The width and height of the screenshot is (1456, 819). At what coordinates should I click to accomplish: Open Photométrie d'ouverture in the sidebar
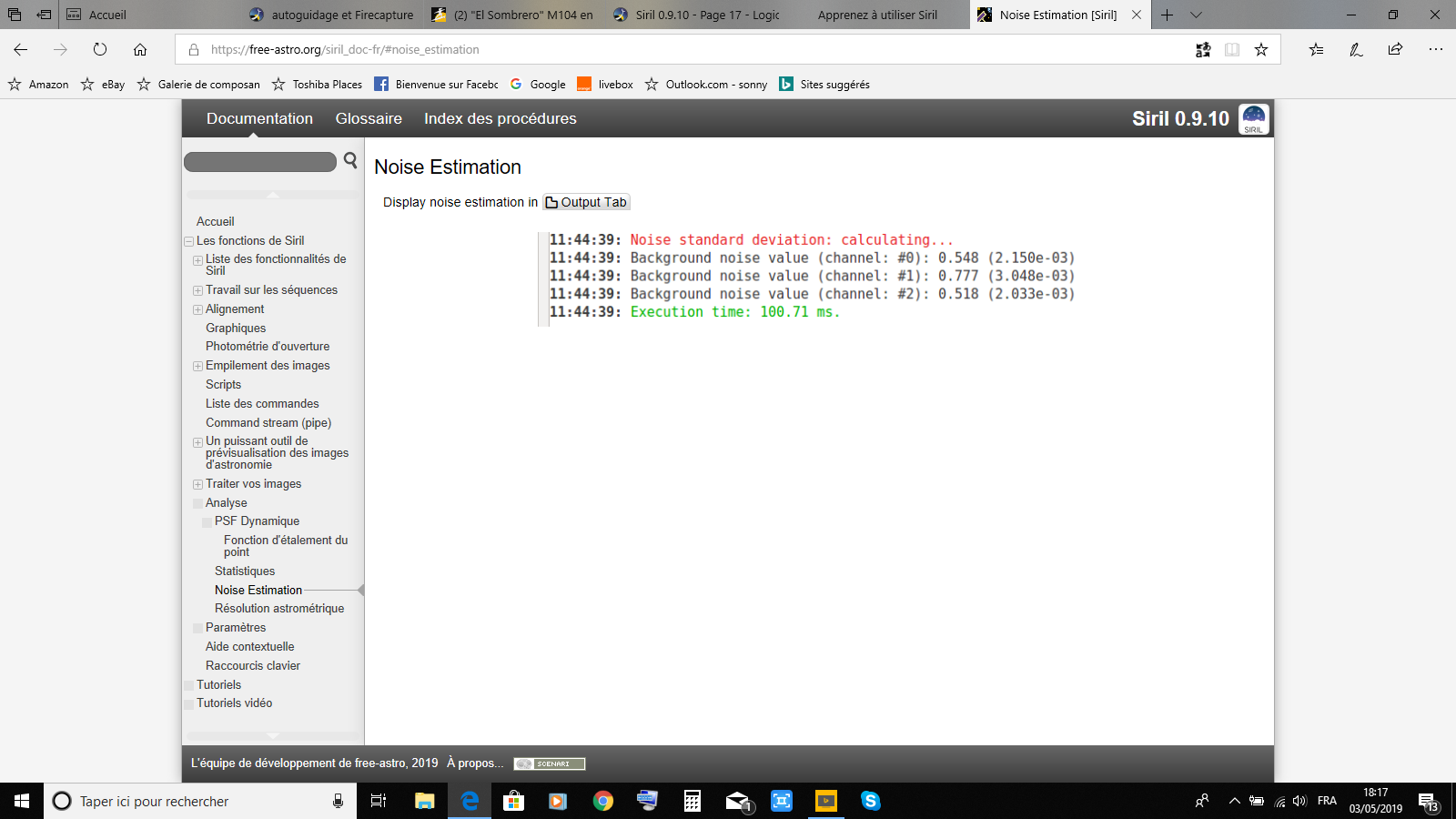point(268,347)
